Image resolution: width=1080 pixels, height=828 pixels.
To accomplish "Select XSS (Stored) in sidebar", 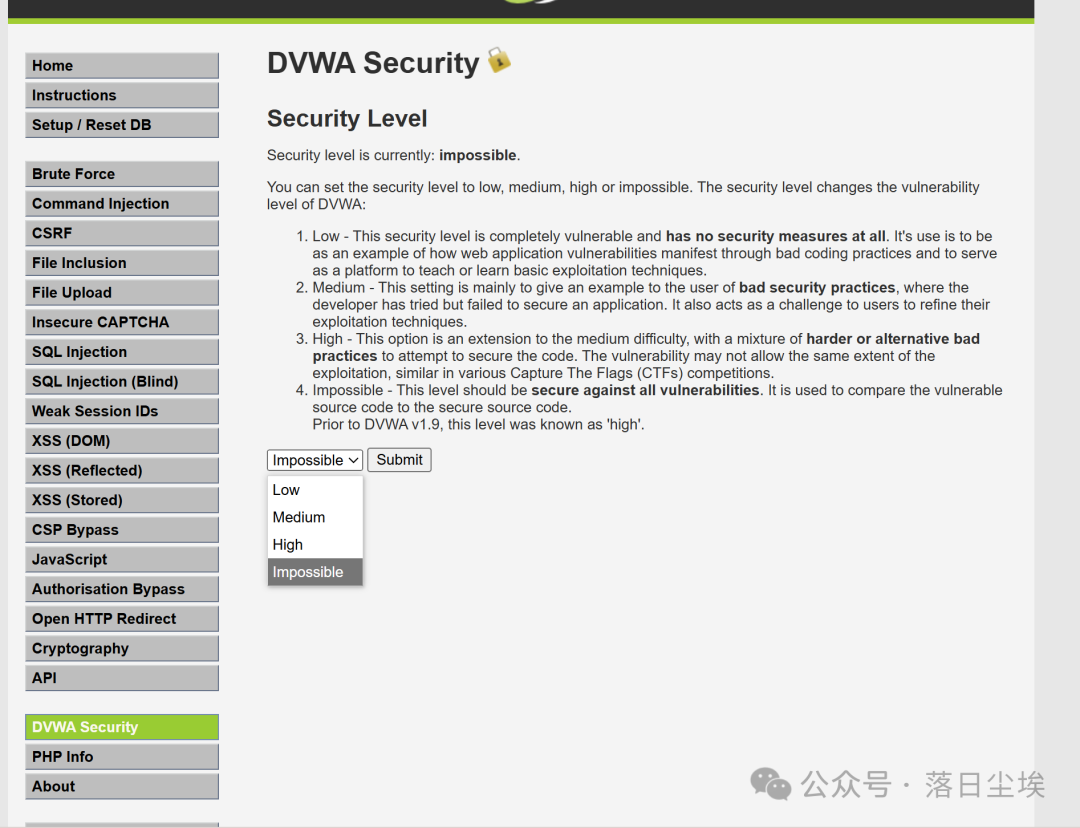I will point(122,499).
